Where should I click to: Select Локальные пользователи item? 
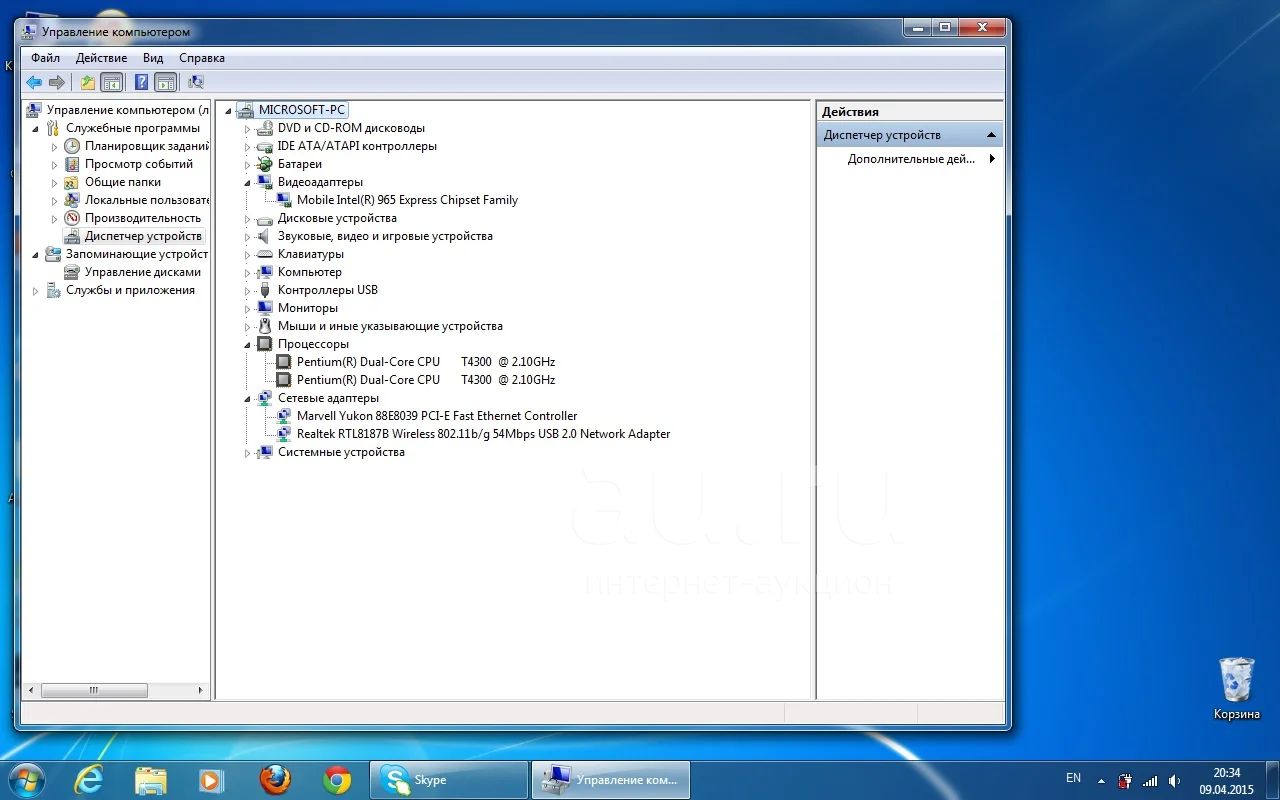147,200
